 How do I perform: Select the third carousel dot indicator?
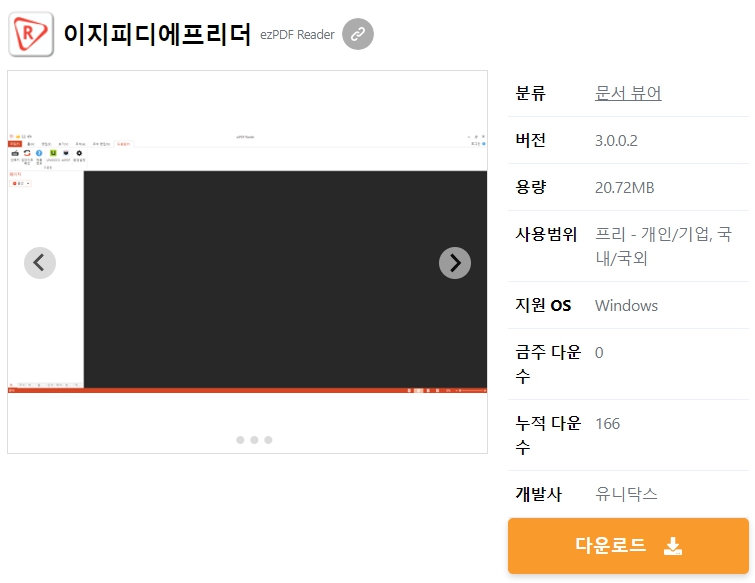268,440
